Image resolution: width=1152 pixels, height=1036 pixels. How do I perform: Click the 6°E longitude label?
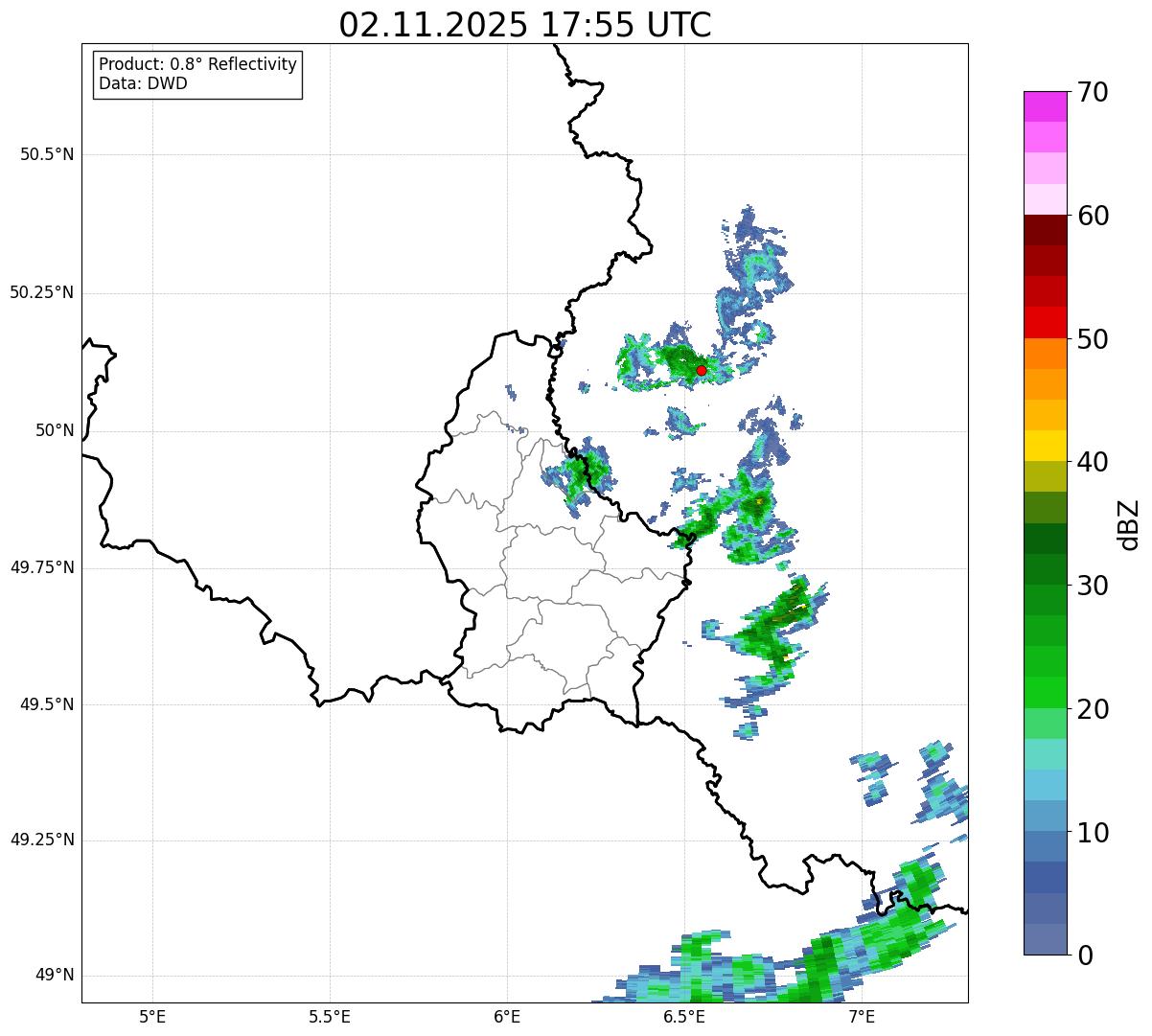[507, 1016]
